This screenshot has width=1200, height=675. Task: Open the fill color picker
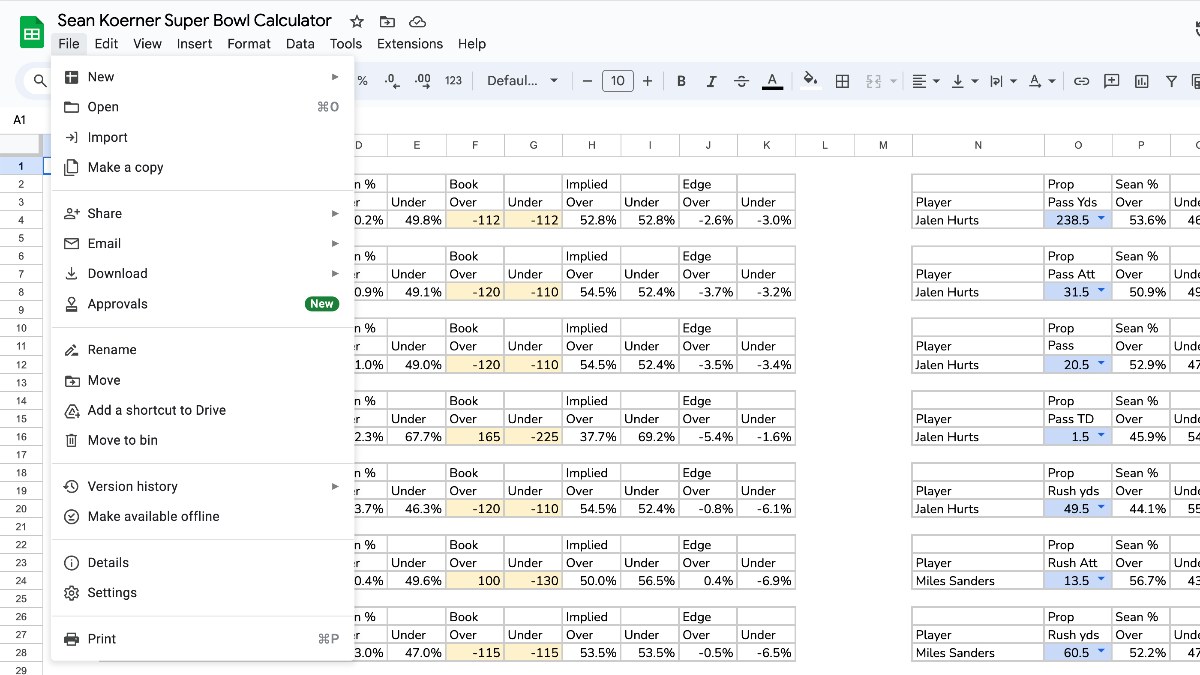click(811, 81)
